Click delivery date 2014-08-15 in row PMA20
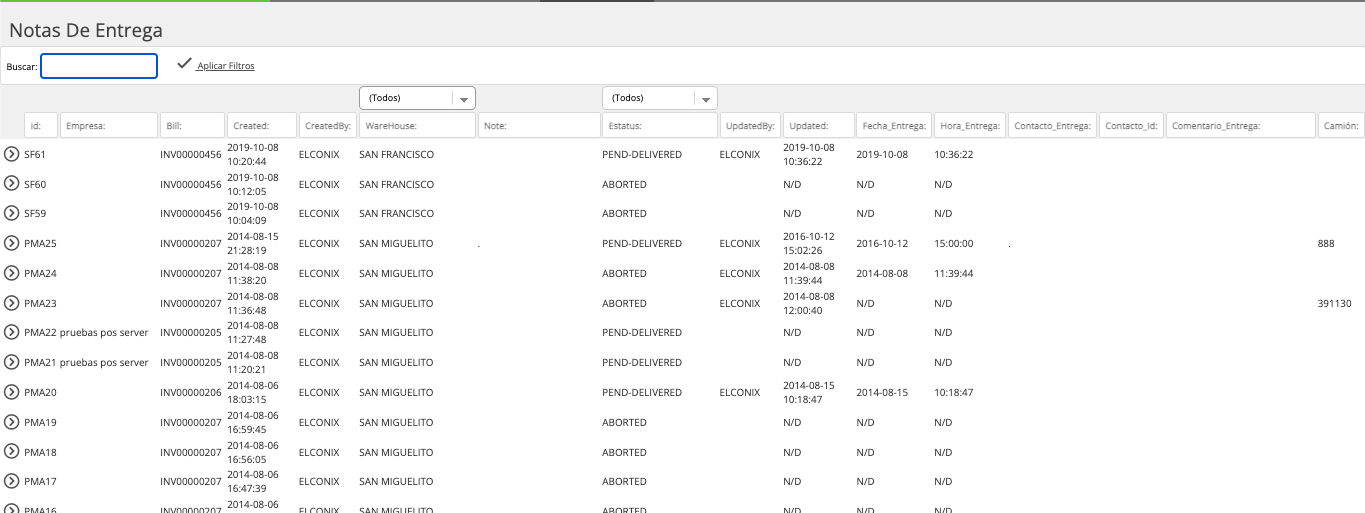The image size is (1365, 513). pos(882,392)
